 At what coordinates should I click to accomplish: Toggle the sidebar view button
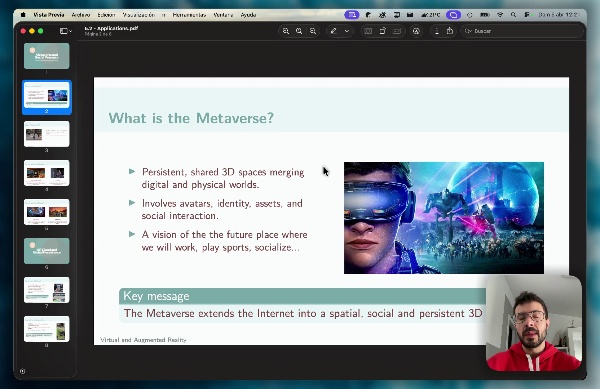[x=63, y=31]
